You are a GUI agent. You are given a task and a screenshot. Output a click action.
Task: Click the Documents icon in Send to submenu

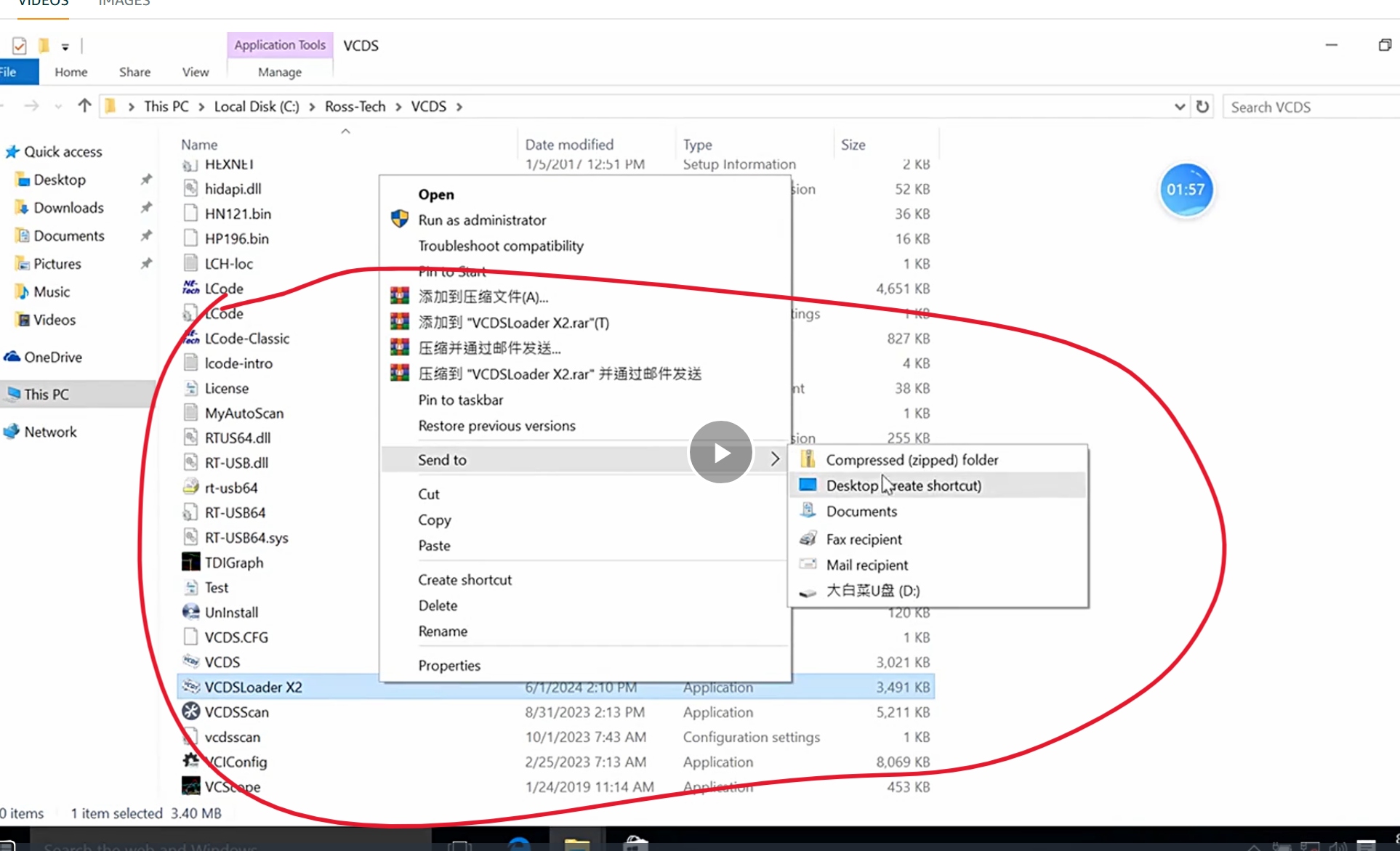(x=808, y=510)
